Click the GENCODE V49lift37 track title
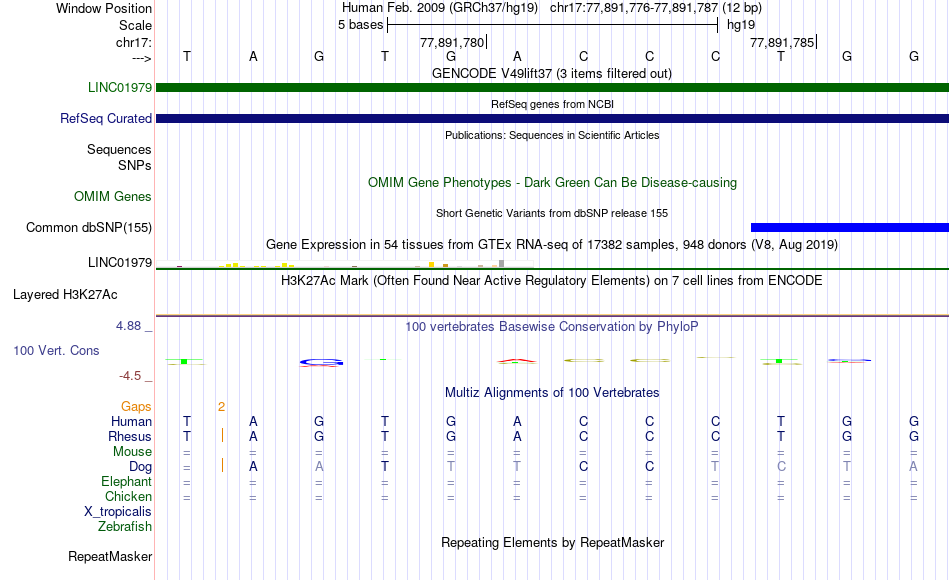The image size is (950, 580). 552,73
